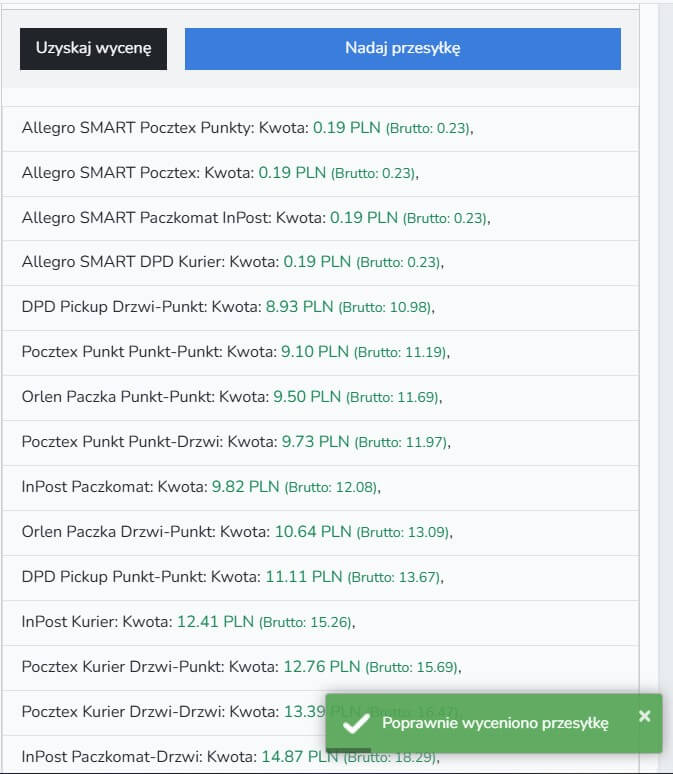
Task: Pick Orlen Paczka Drzwi-Punkt quote
Action: 236,532
